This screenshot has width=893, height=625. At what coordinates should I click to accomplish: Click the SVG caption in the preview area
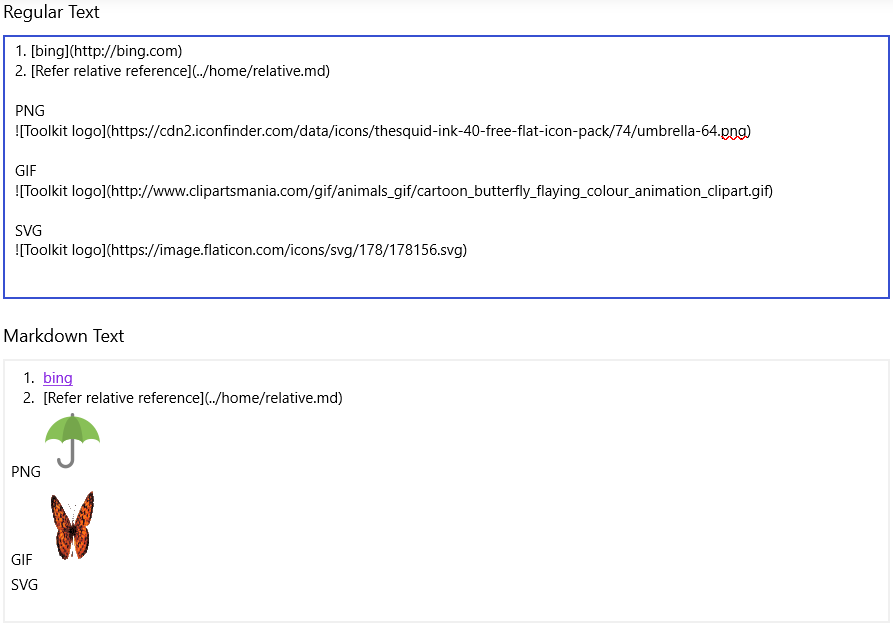point(24,584)
